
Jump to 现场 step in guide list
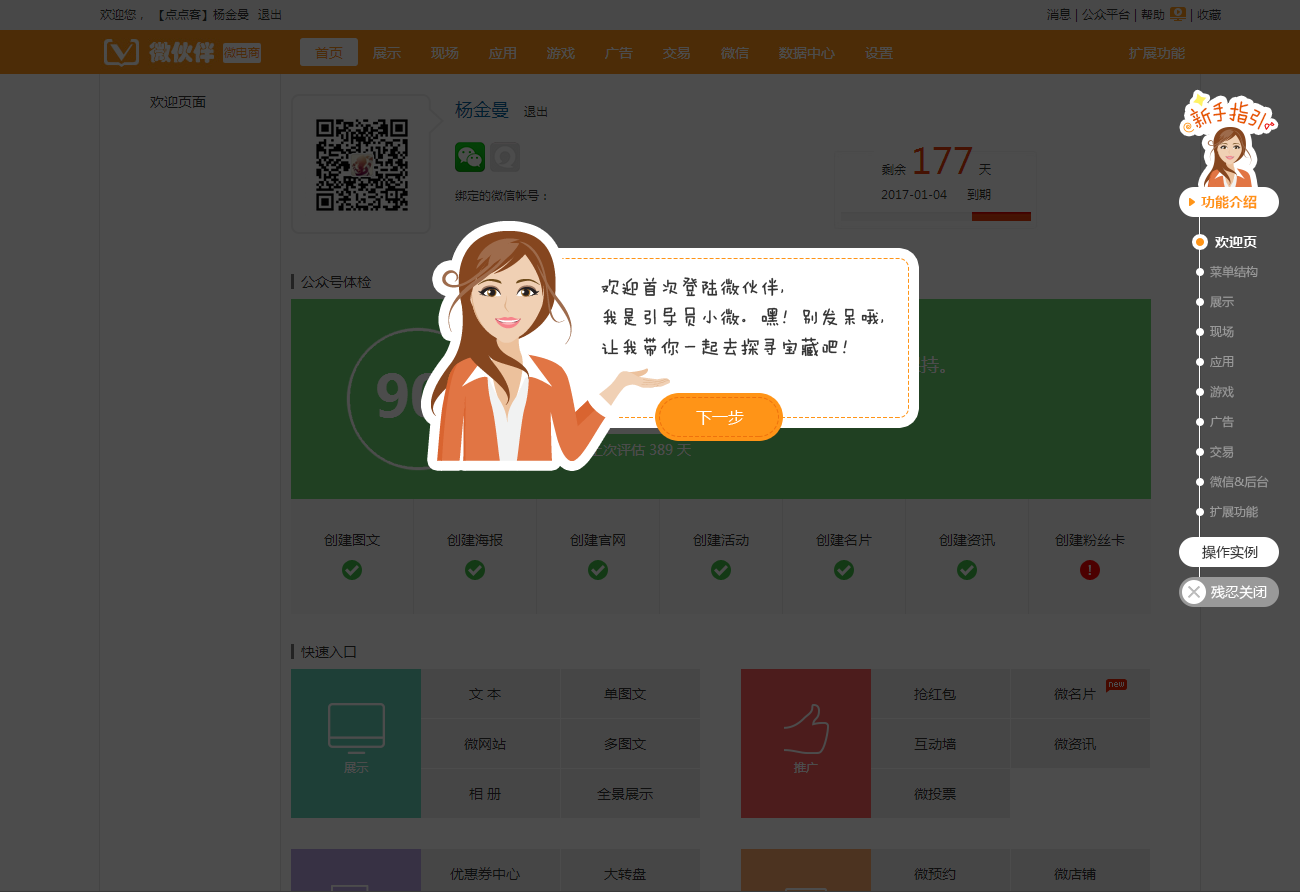1221,332
